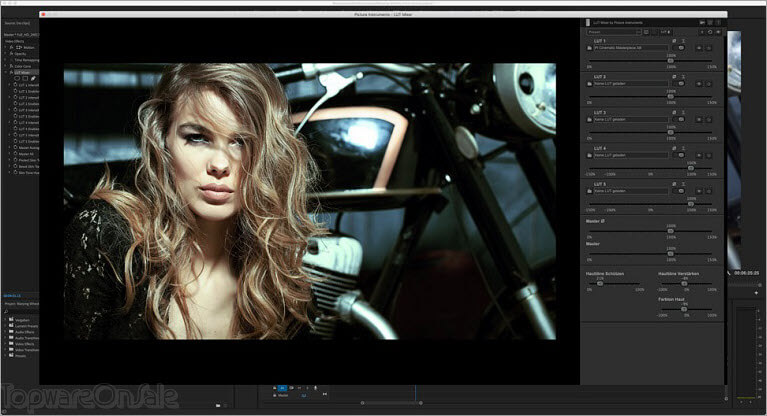Click the camera icon in LUT Mixer title bar
Screen dimensions: 767x416
702,23
